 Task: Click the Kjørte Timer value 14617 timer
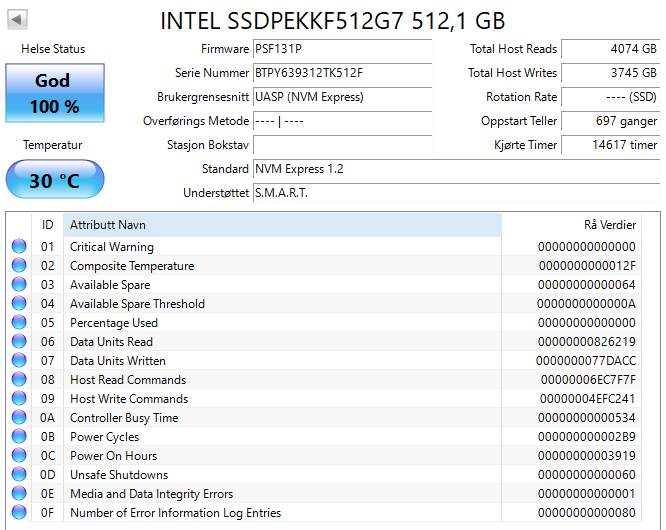click(x=610, y=145)
